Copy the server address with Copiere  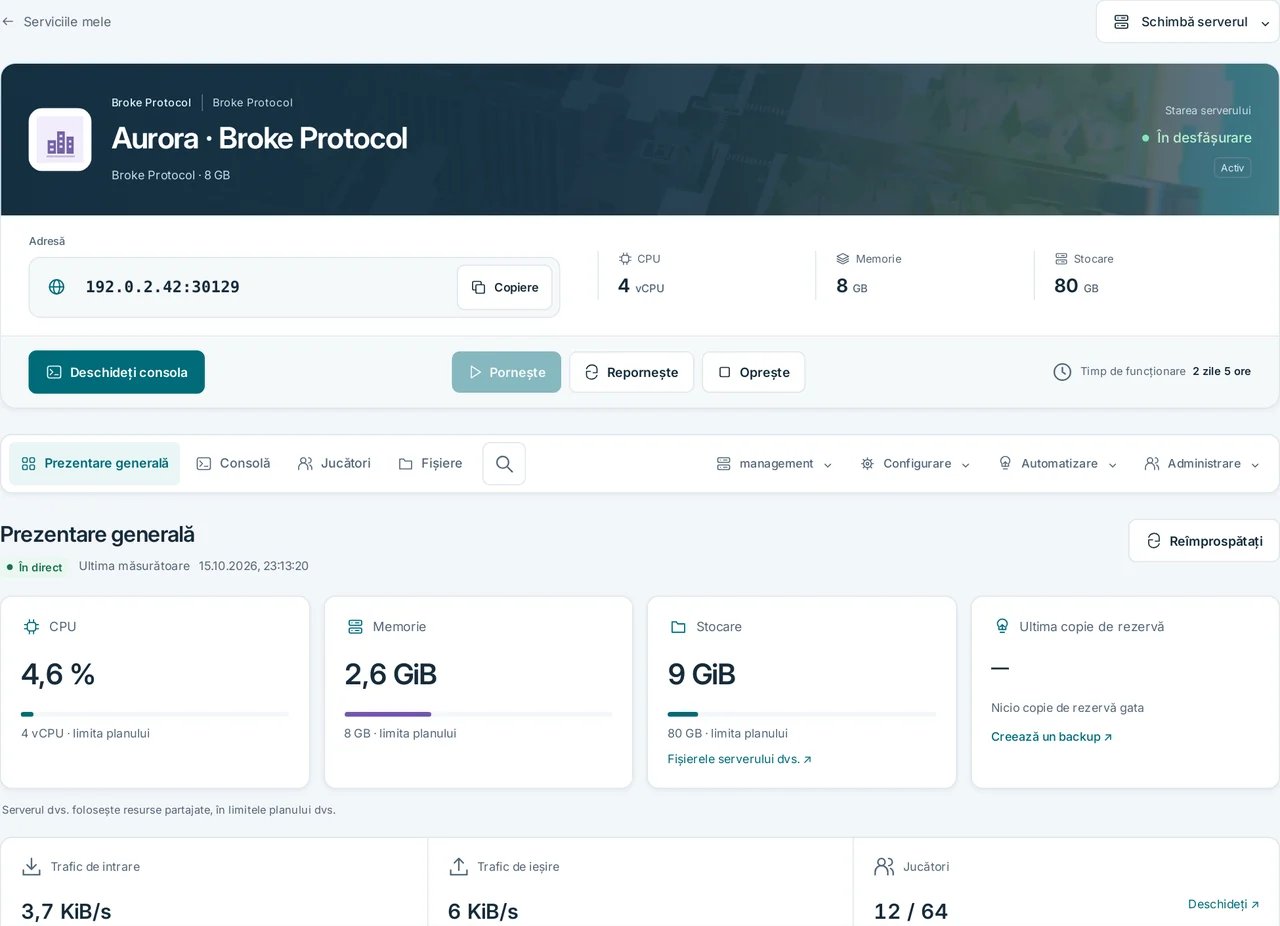[x=505, y=287]
